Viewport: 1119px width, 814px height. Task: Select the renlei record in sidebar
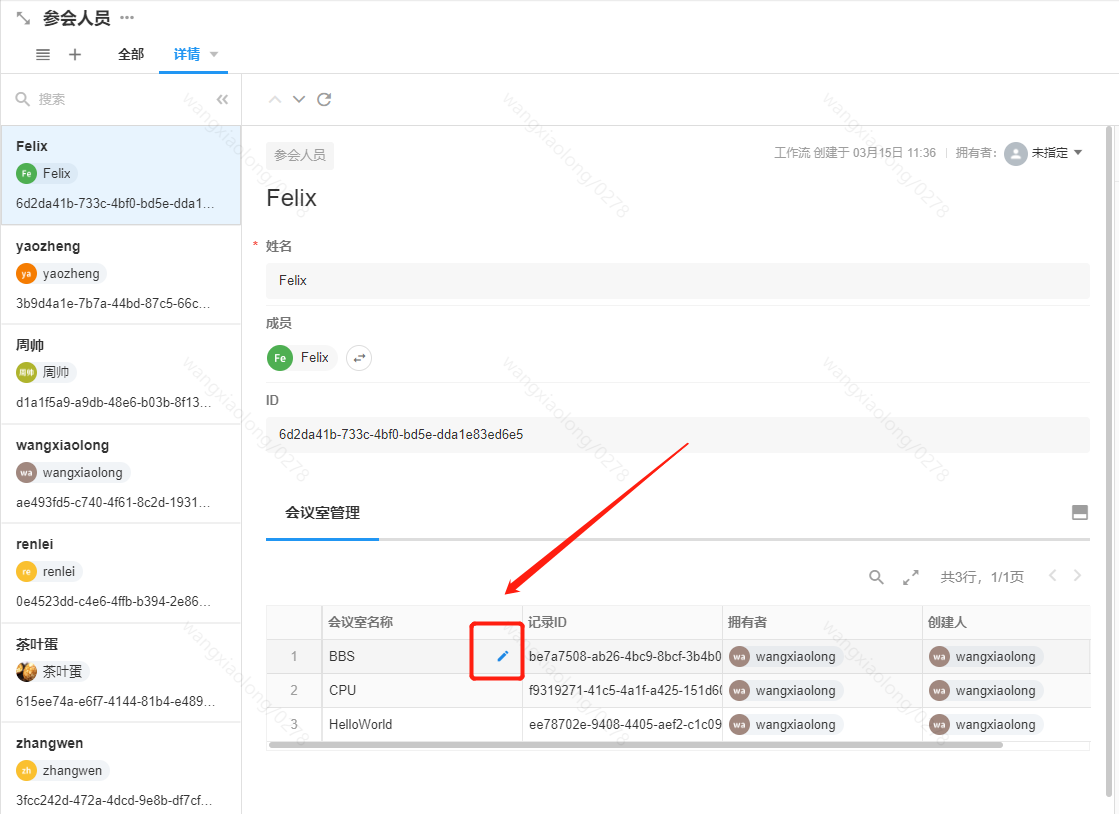(121, 573)
